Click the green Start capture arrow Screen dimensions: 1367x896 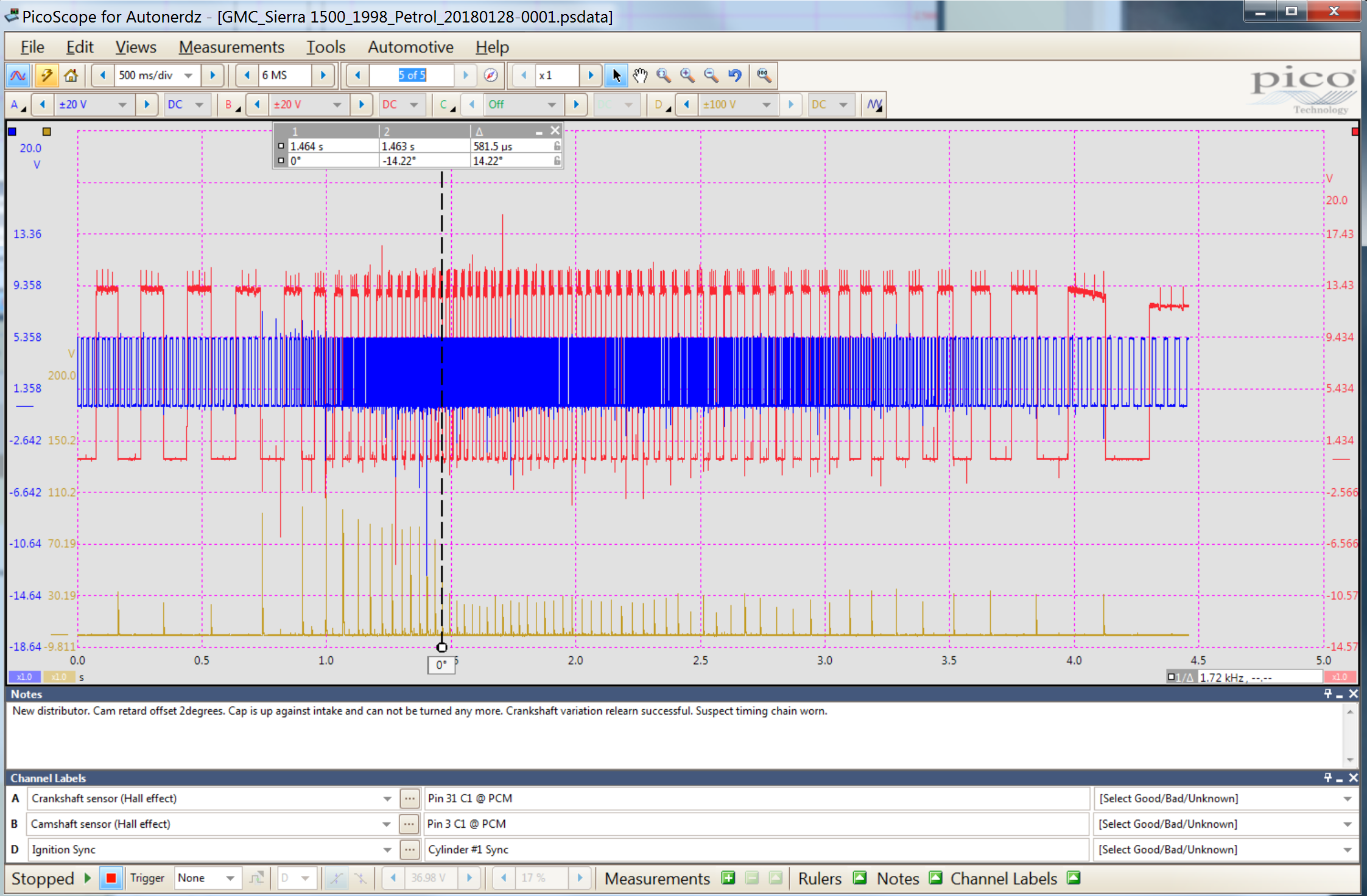coord(87,878)
